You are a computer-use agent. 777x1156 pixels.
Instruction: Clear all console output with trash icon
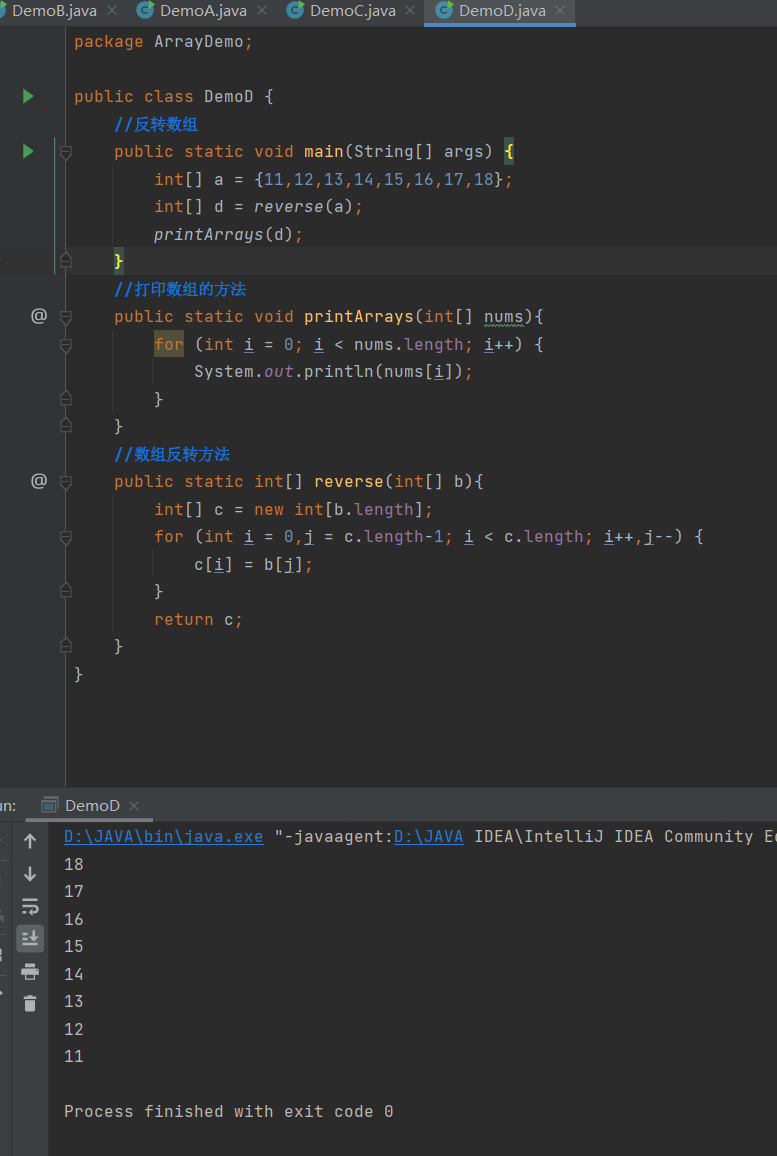pyautogui.click(x=30, y=1003)
